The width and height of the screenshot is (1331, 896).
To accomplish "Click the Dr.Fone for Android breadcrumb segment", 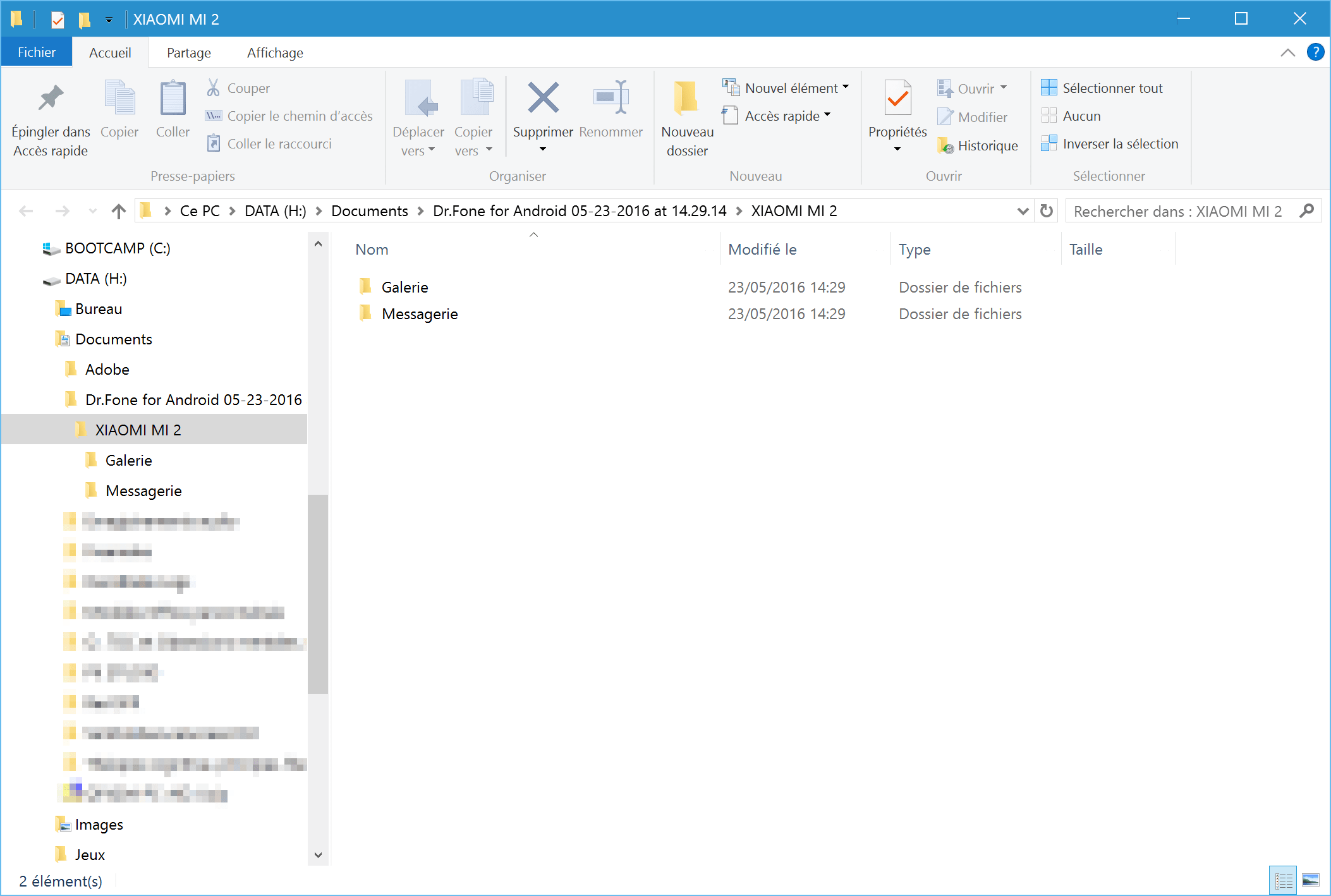I will 580,211.
